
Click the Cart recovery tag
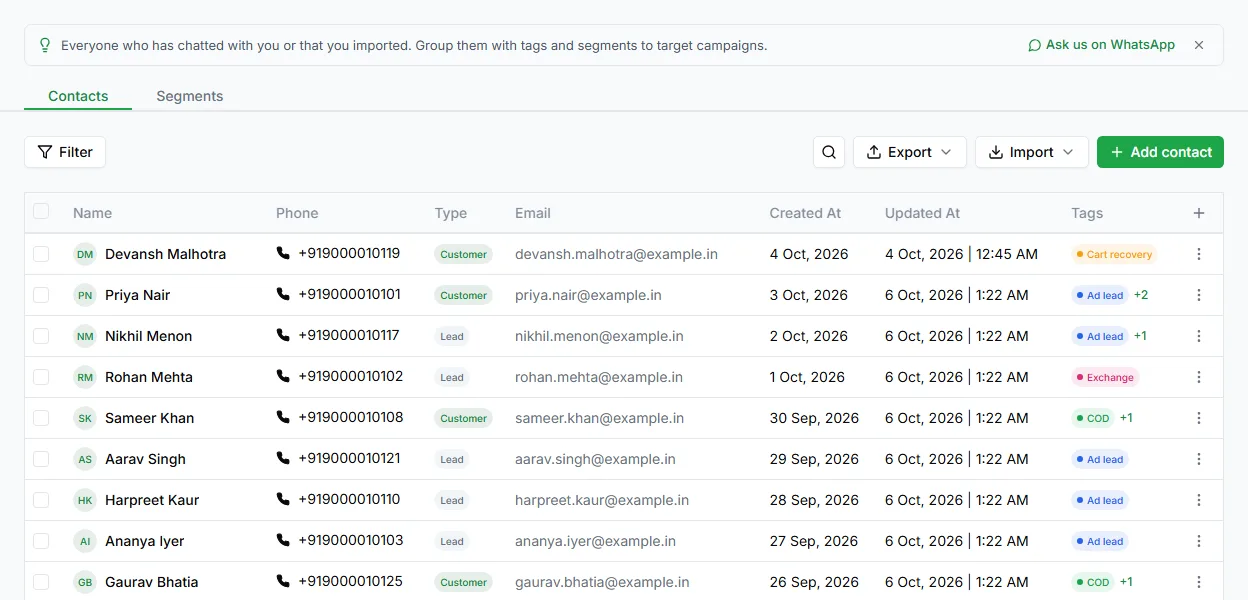click(x=1113, y=254)
